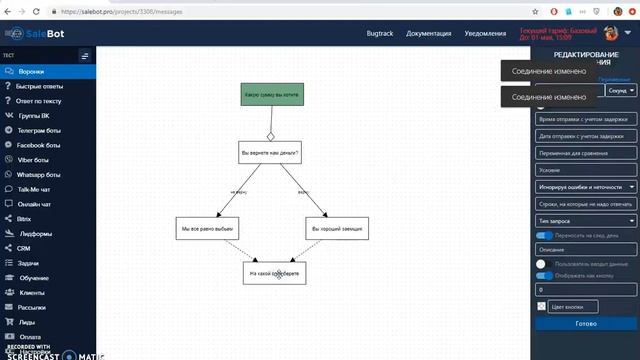Click the Клиенты people icon

click(x=9, y=292)
